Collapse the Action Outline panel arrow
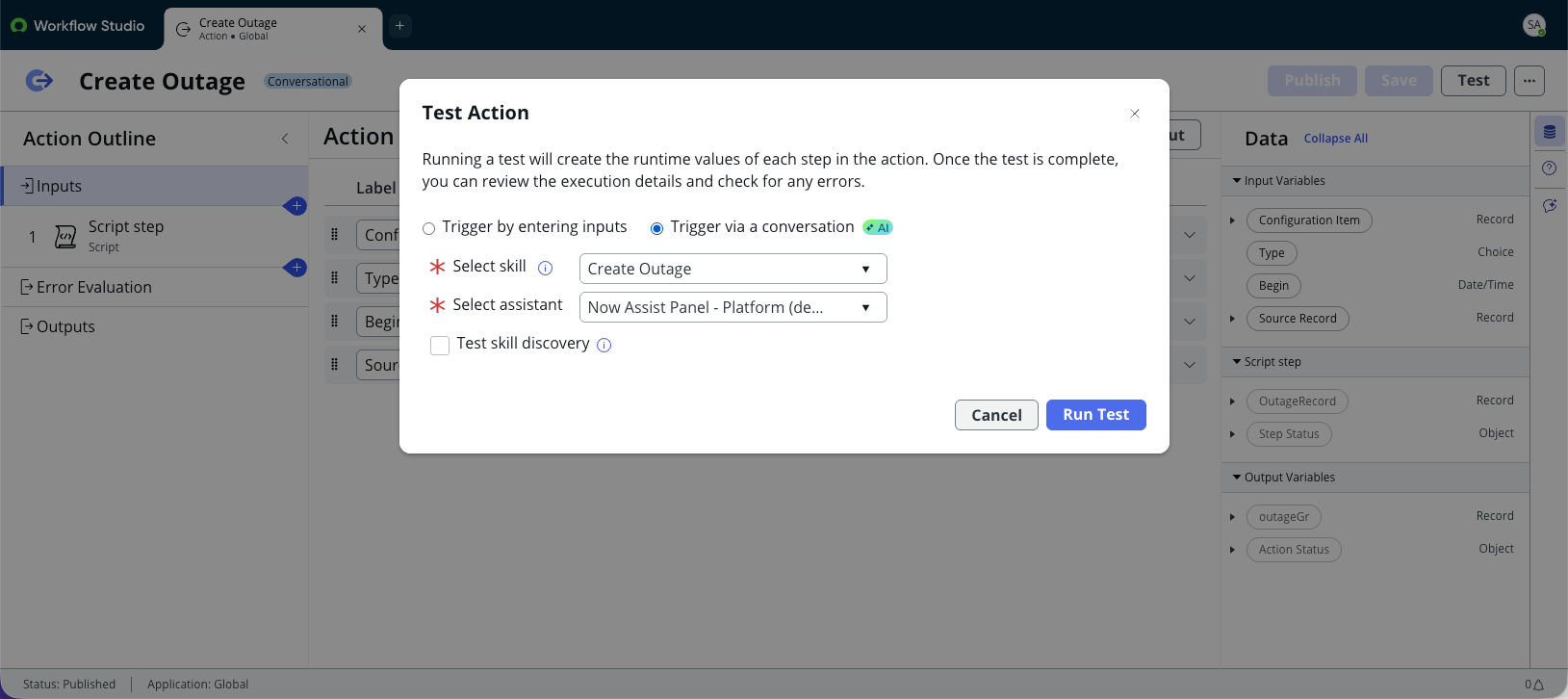This screenshot has height=699, width=1568. click(x=285, y=139)
